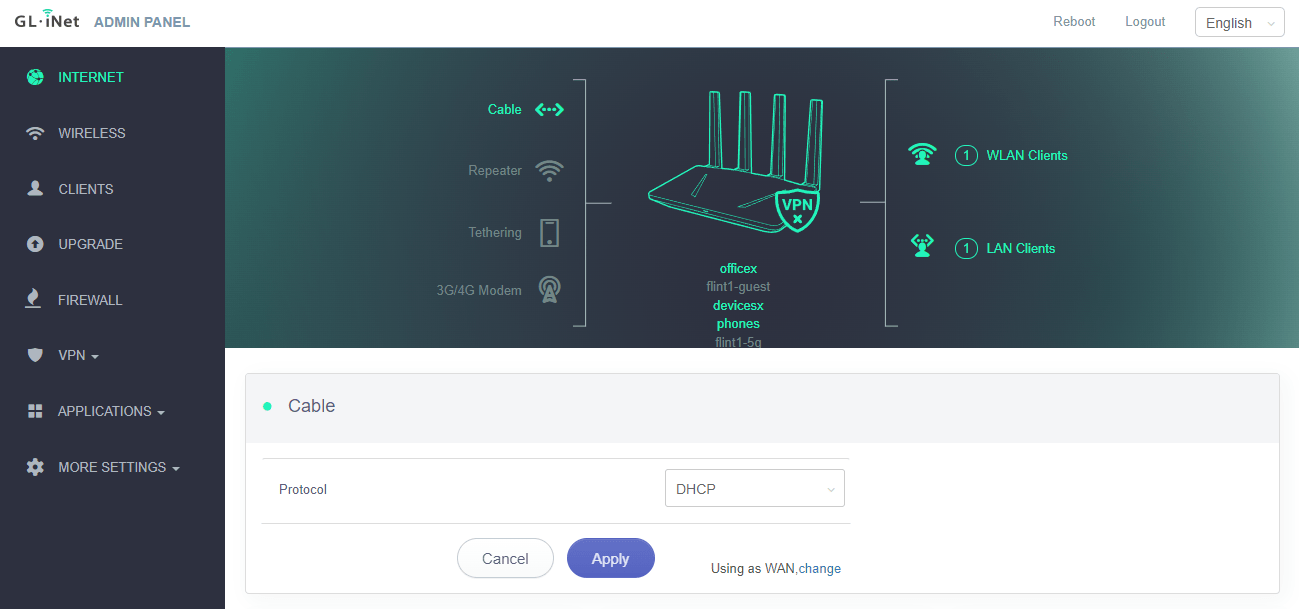
Task: Expand the More Settings menu
Action: click(x=118, y=467)
